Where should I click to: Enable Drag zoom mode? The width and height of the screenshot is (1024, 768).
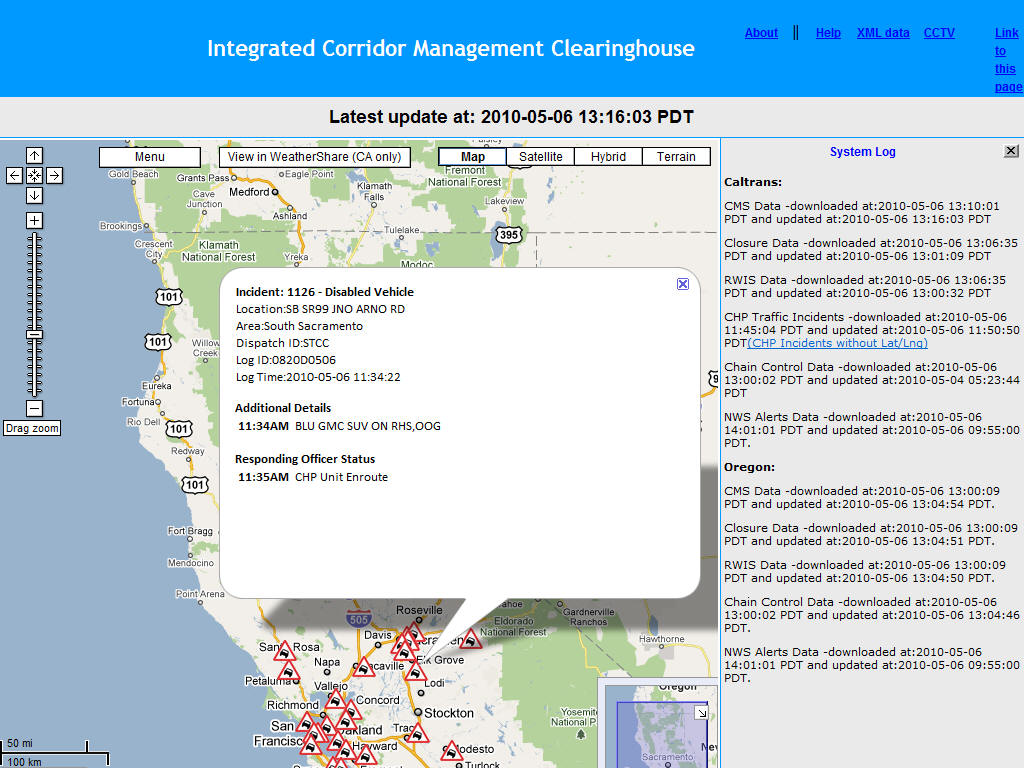[x=31, y=428]
